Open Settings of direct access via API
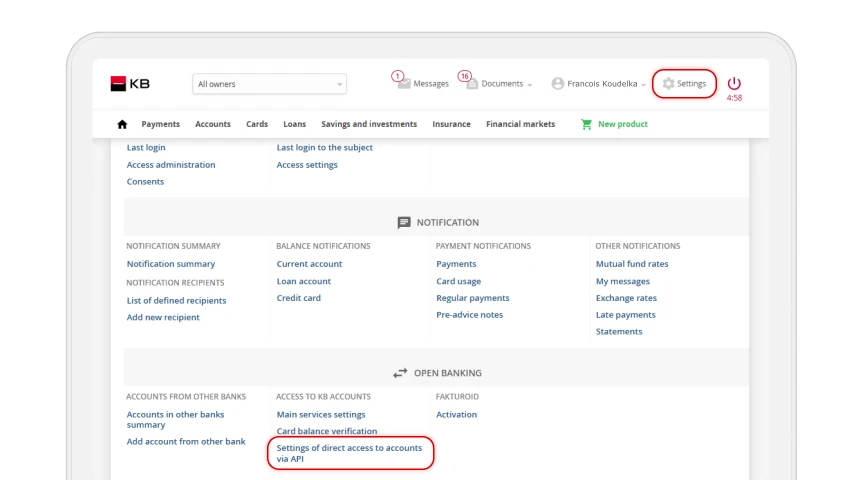Screen dimensions: 864x480 [349, 453]
